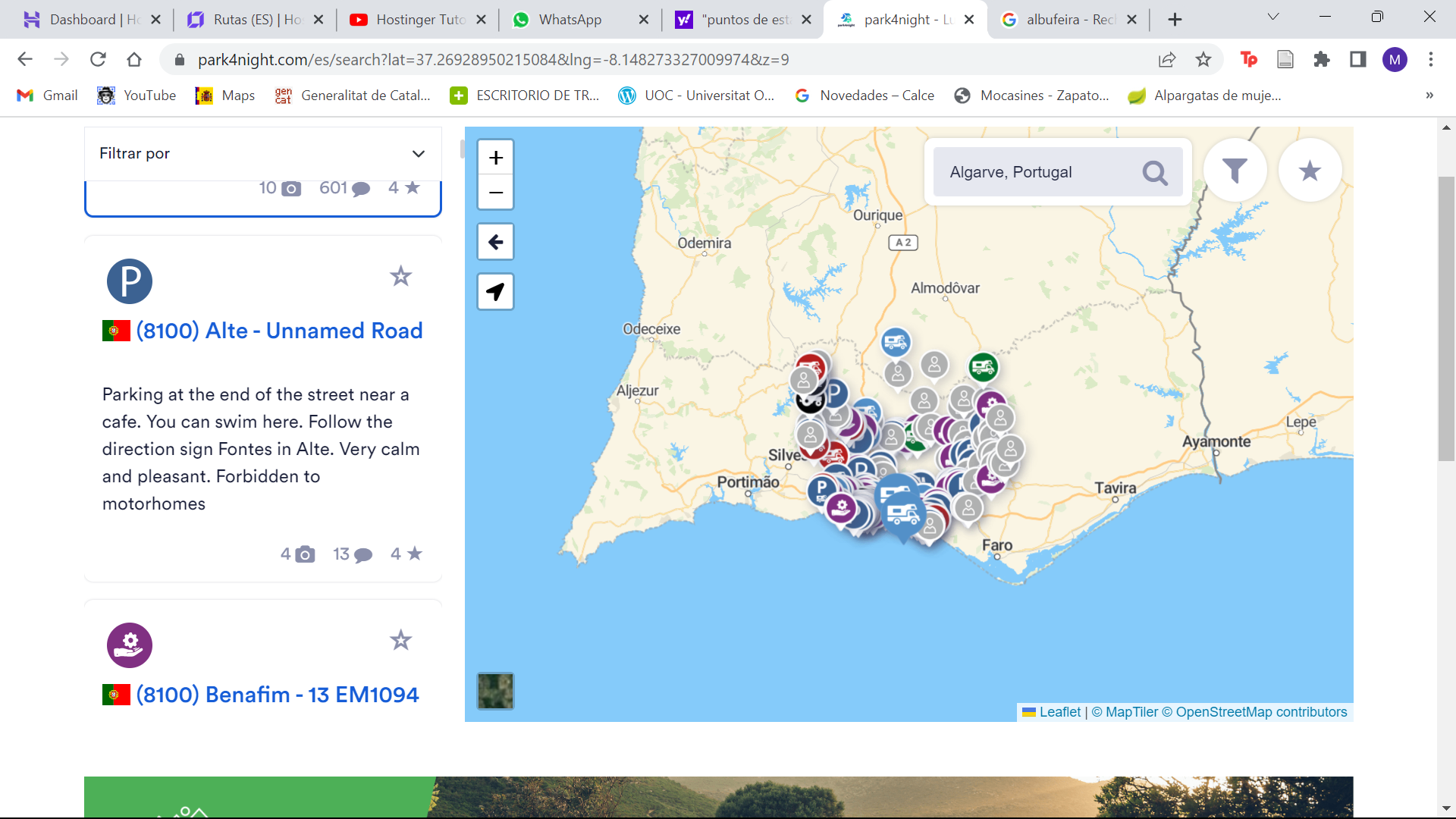Toggle satellite map layer thumbnail
Screen dimensions: 1456x819
click(495, 691)
